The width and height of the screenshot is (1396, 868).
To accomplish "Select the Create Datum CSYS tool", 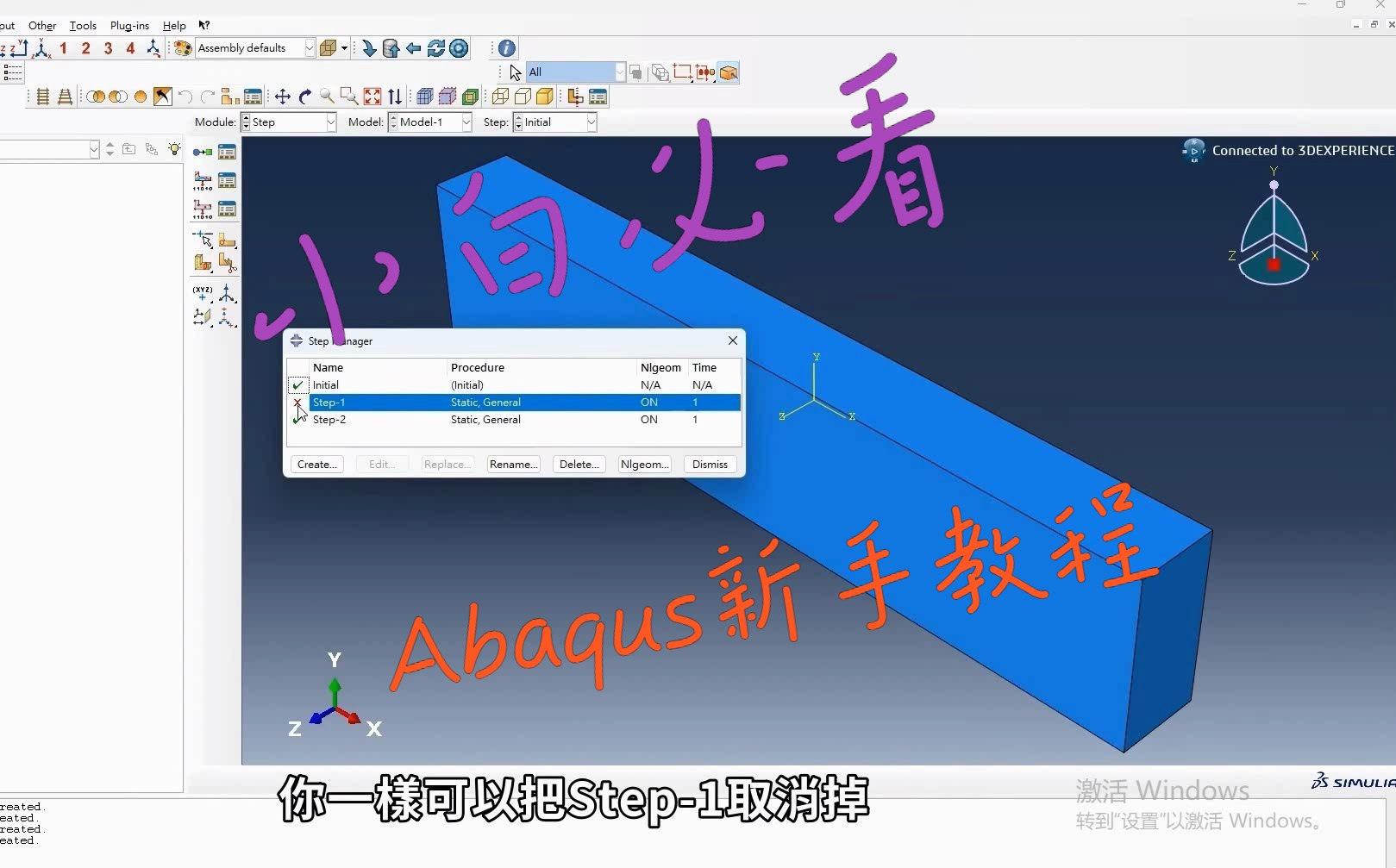I will (227, 317).
